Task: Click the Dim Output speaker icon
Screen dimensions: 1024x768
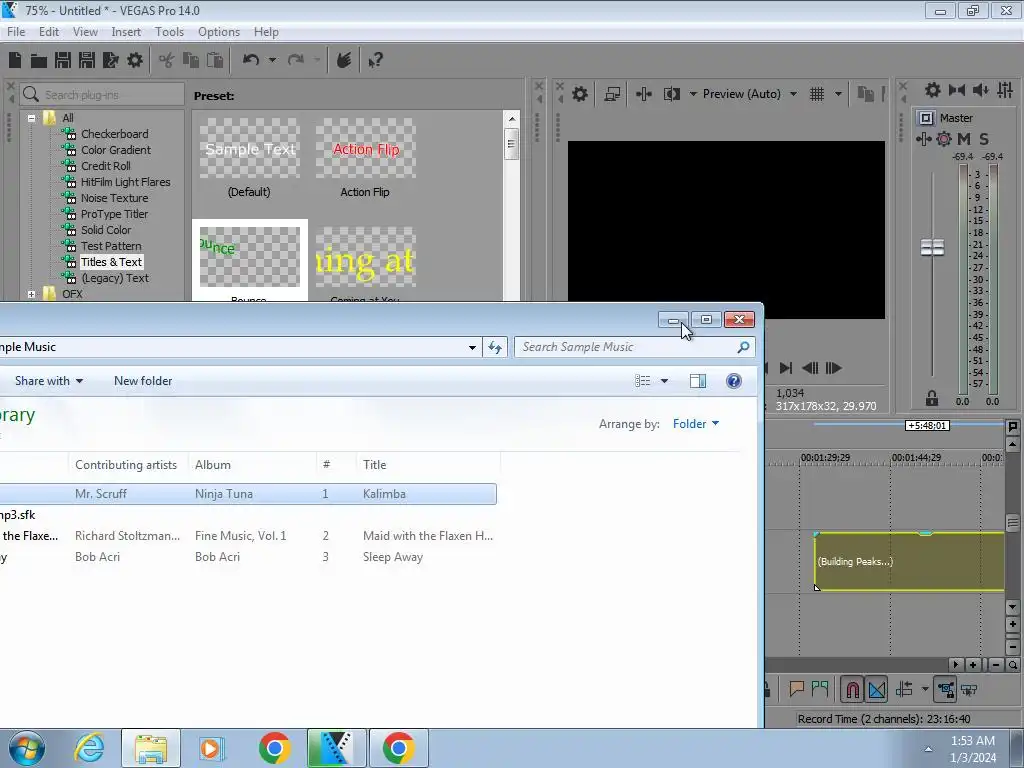Action: coord(980,90)
